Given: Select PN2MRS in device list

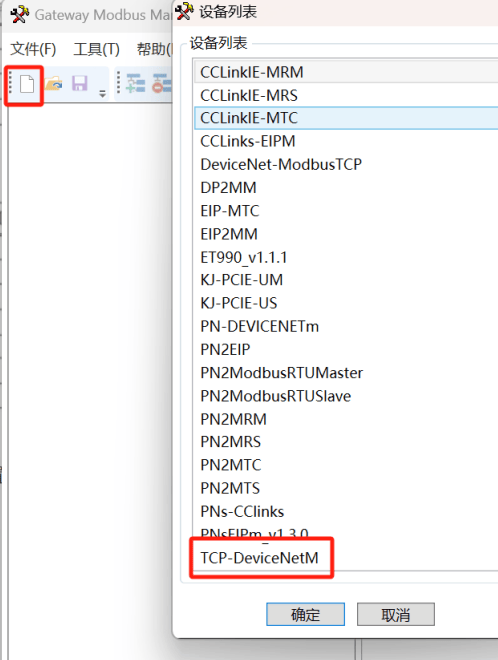Looking at the screenshot, I should point(346,442).
